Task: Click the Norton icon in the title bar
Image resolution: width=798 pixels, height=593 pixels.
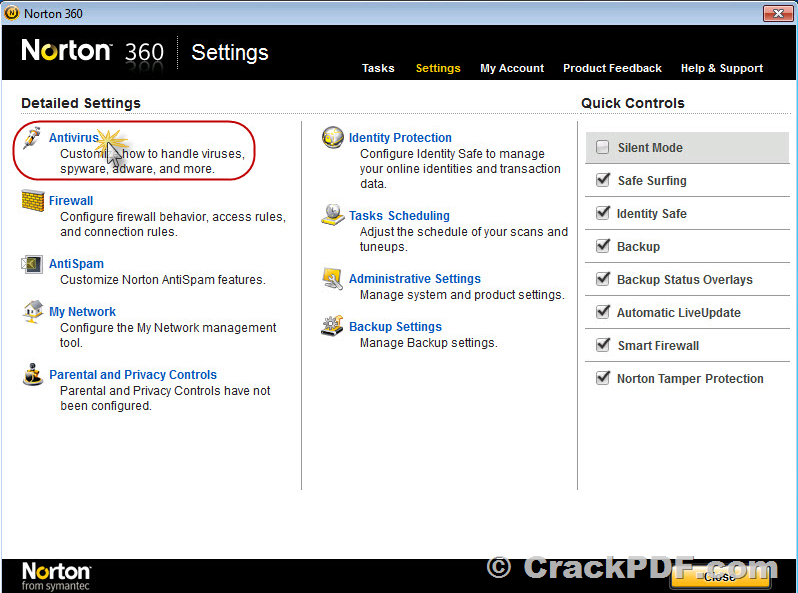Action: tap(11, 13)
